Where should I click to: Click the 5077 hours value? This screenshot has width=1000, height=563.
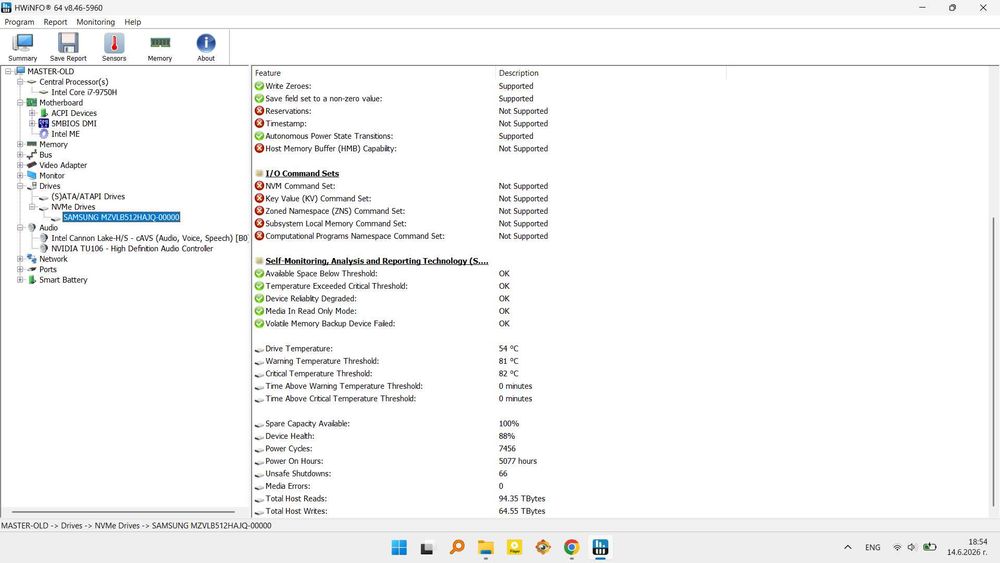[x=518, y=461]
